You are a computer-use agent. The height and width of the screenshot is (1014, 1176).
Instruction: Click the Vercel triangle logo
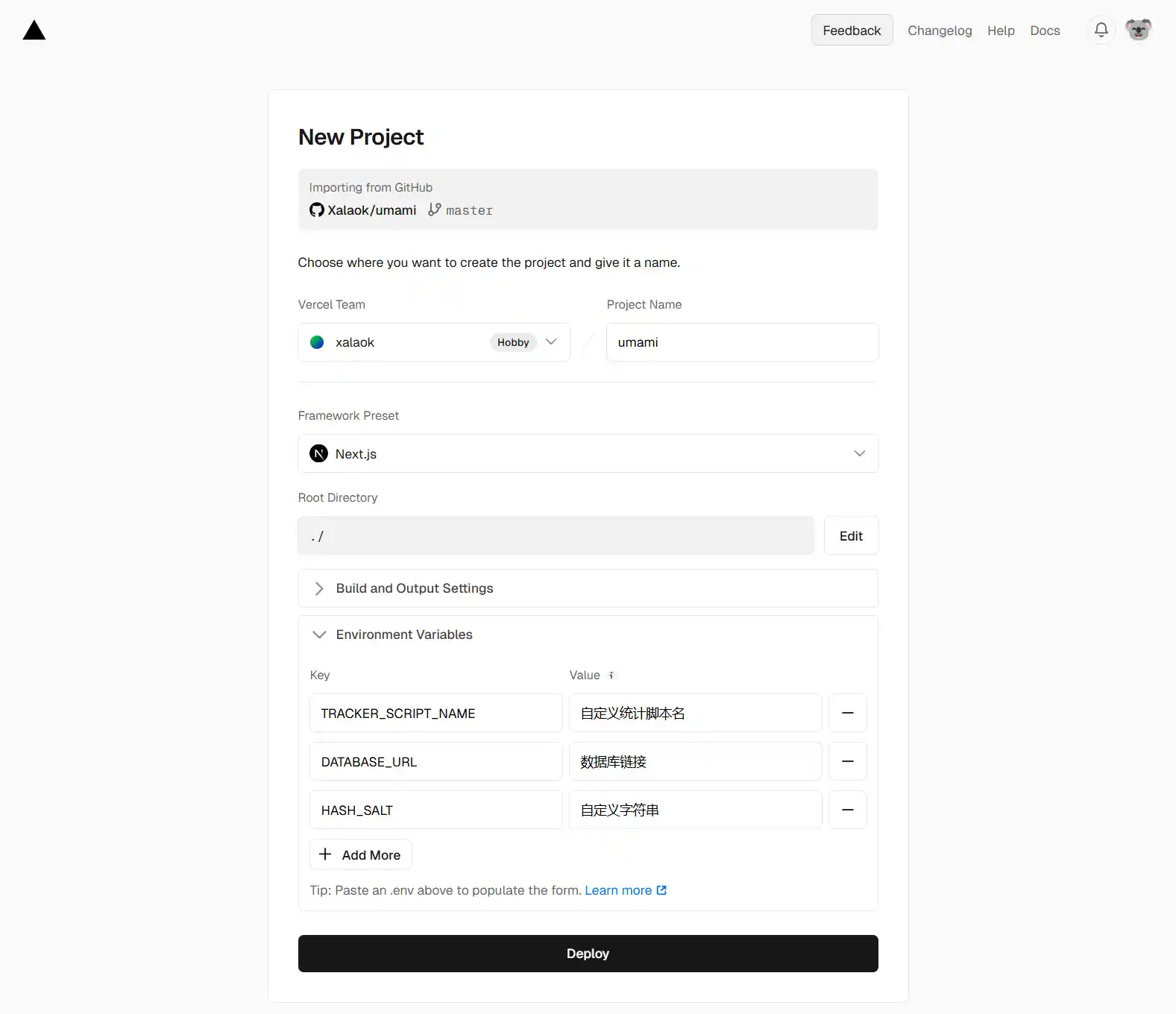click(34, 31)
